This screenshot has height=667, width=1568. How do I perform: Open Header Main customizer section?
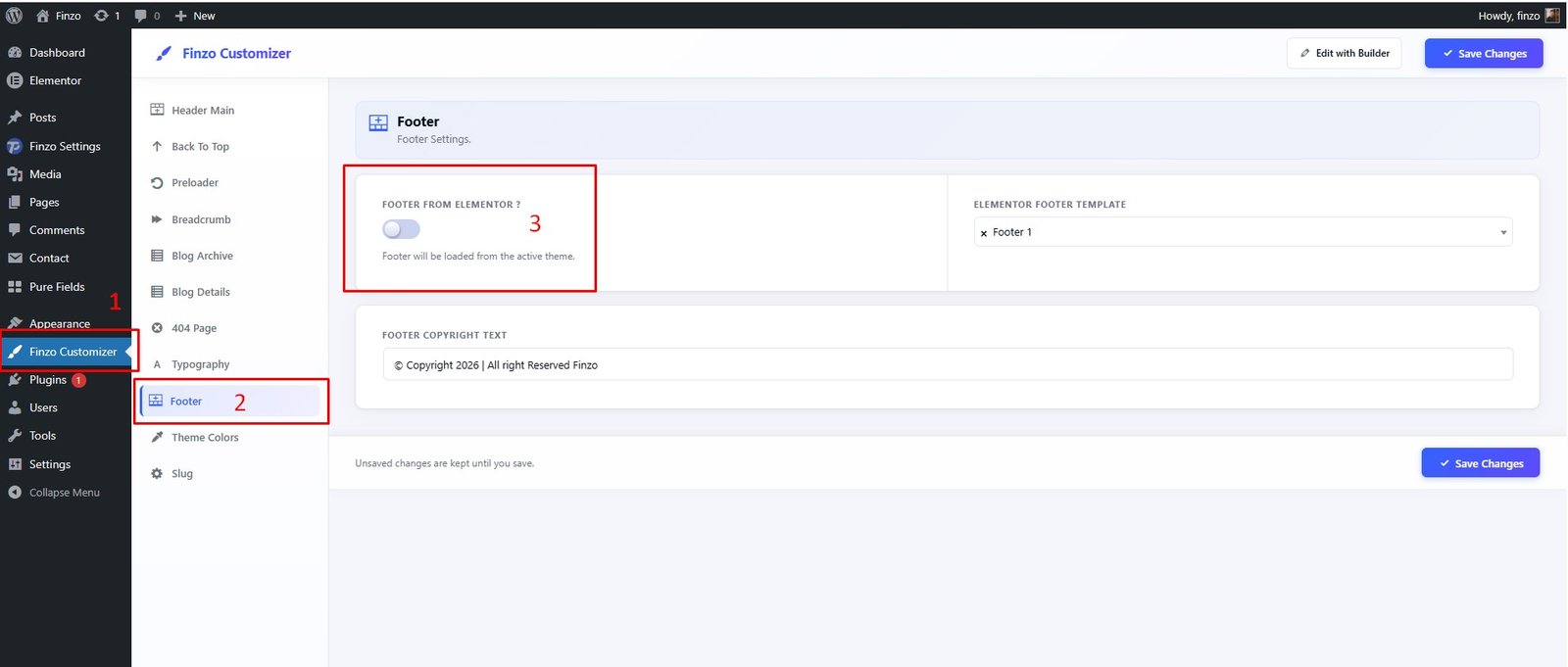[x=230, y=111]
